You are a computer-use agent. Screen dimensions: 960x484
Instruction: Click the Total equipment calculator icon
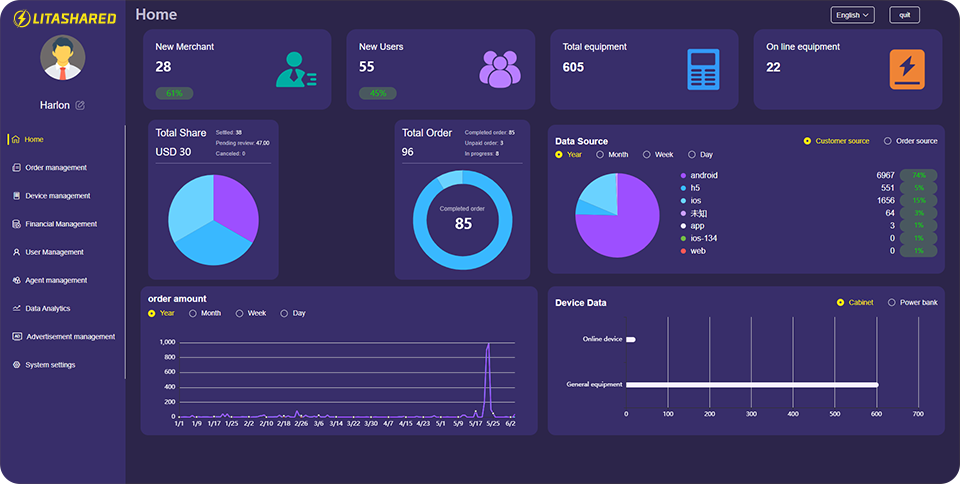tap(703, 69)
